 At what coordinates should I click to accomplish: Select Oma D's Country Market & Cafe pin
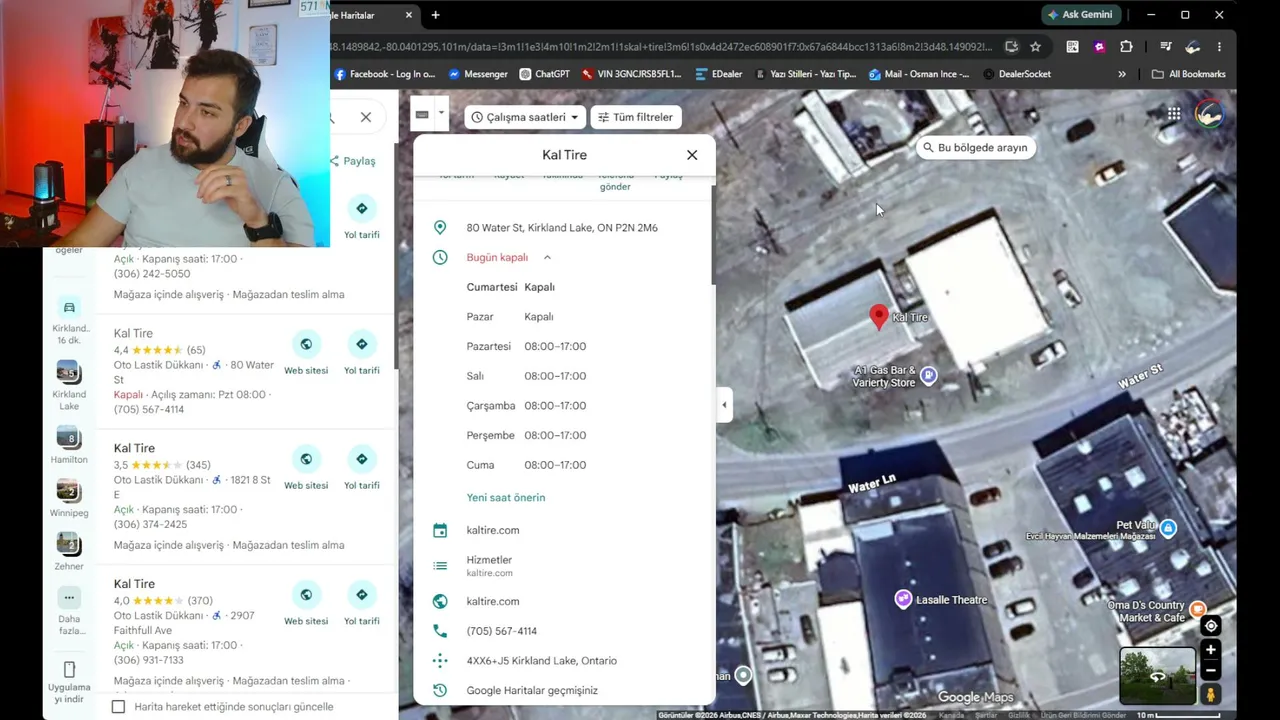(1198, 609)
